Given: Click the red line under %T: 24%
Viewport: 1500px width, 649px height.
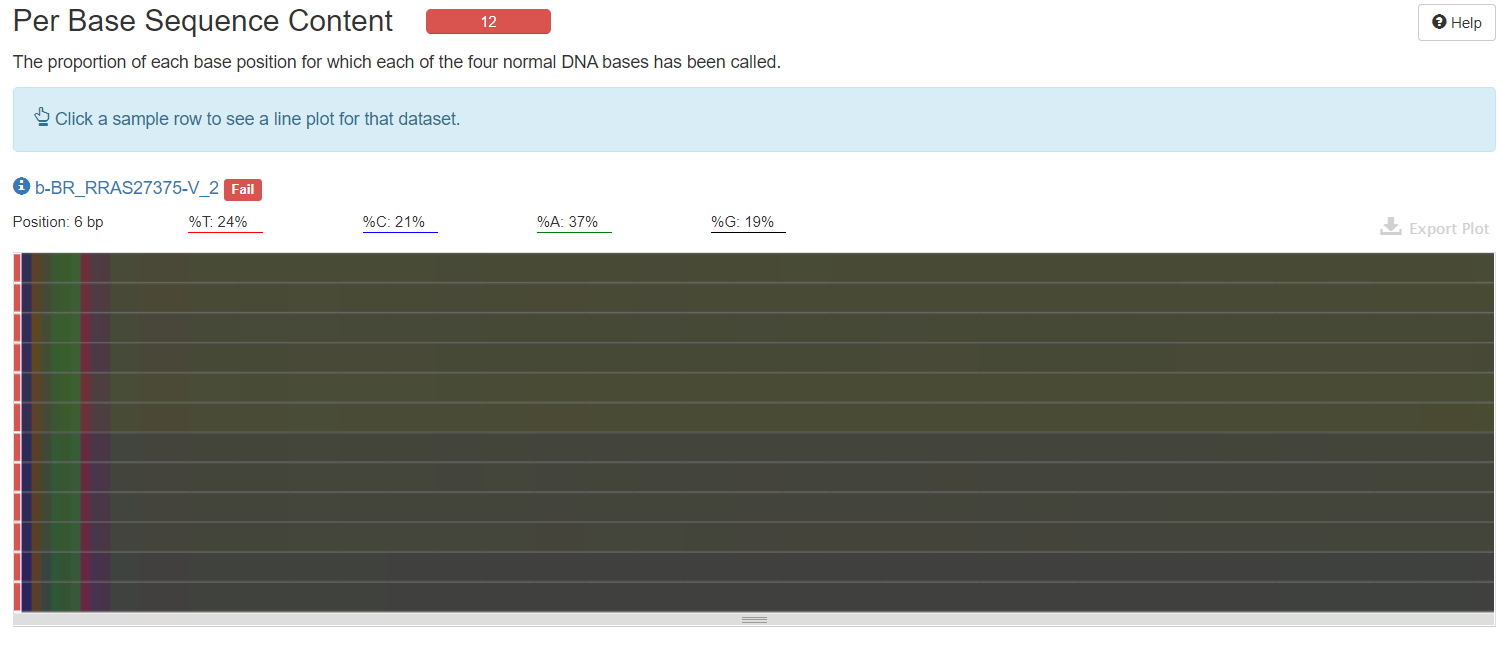Looking at the screenshot, I should click(x=225, y=232).
